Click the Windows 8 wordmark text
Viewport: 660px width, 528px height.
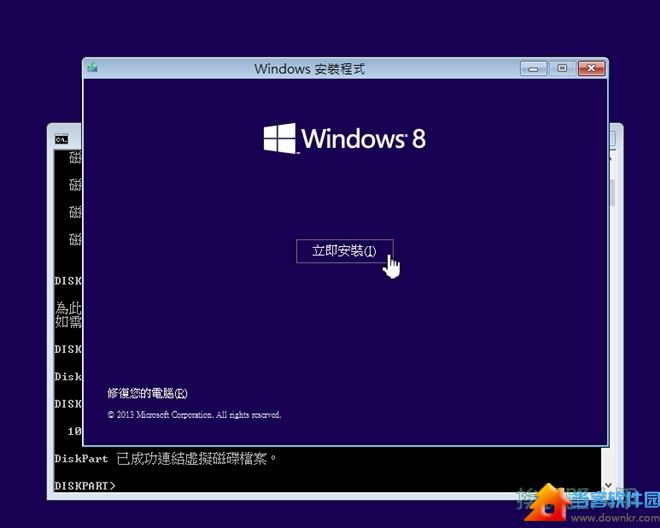(x=363, y=138)
